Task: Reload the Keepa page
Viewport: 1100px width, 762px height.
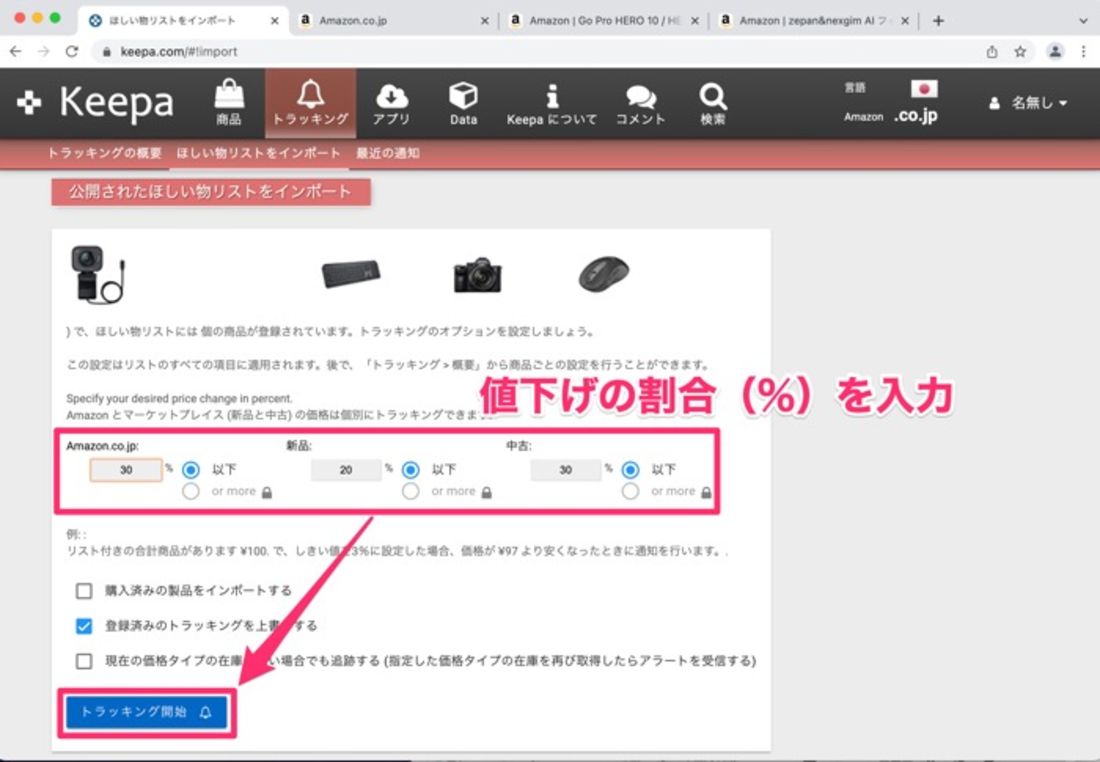Action: tap(72, 51)
